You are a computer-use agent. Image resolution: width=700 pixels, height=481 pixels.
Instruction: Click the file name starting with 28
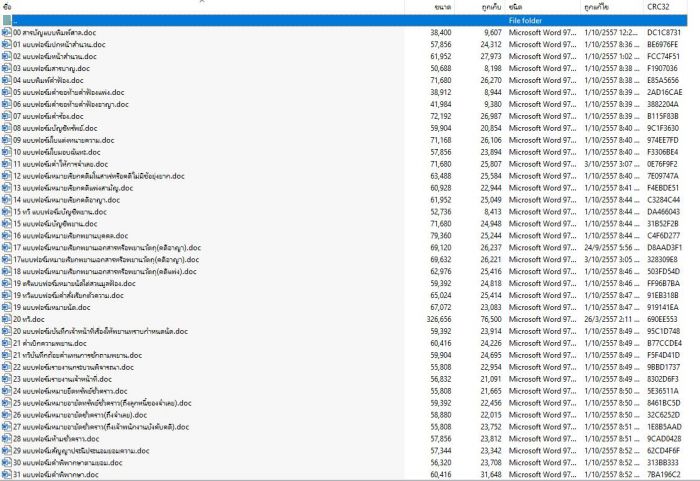(x=56, y=439)
